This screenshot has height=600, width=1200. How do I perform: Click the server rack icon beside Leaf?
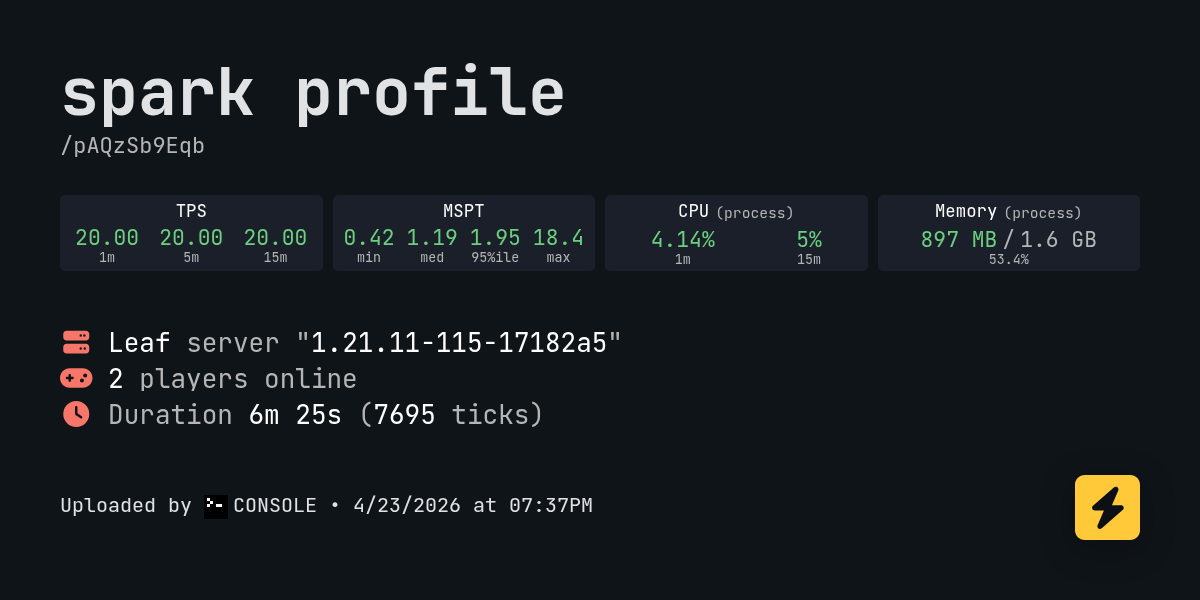pos(76,343)
